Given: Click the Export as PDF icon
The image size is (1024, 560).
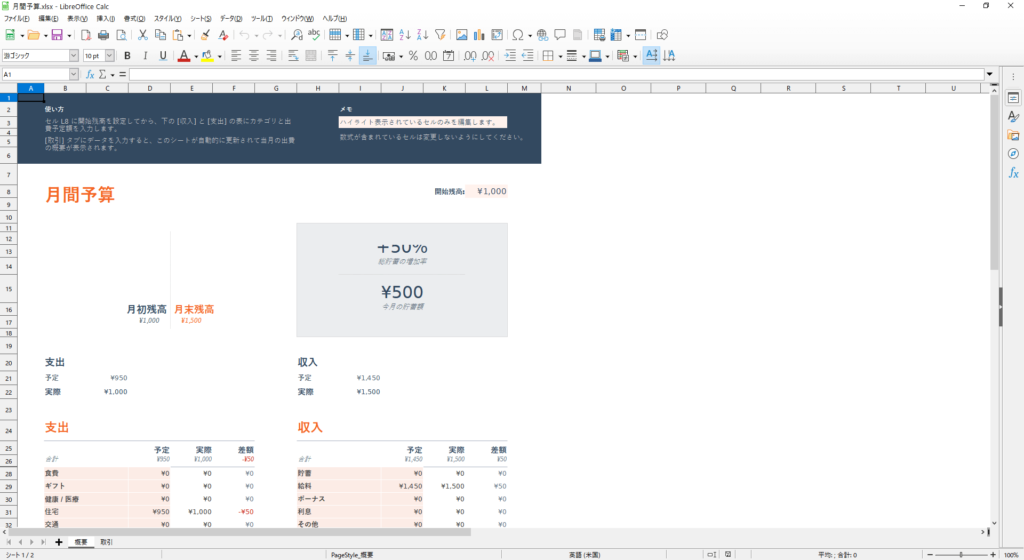Looking at the screenshot, I should point(86,35).
